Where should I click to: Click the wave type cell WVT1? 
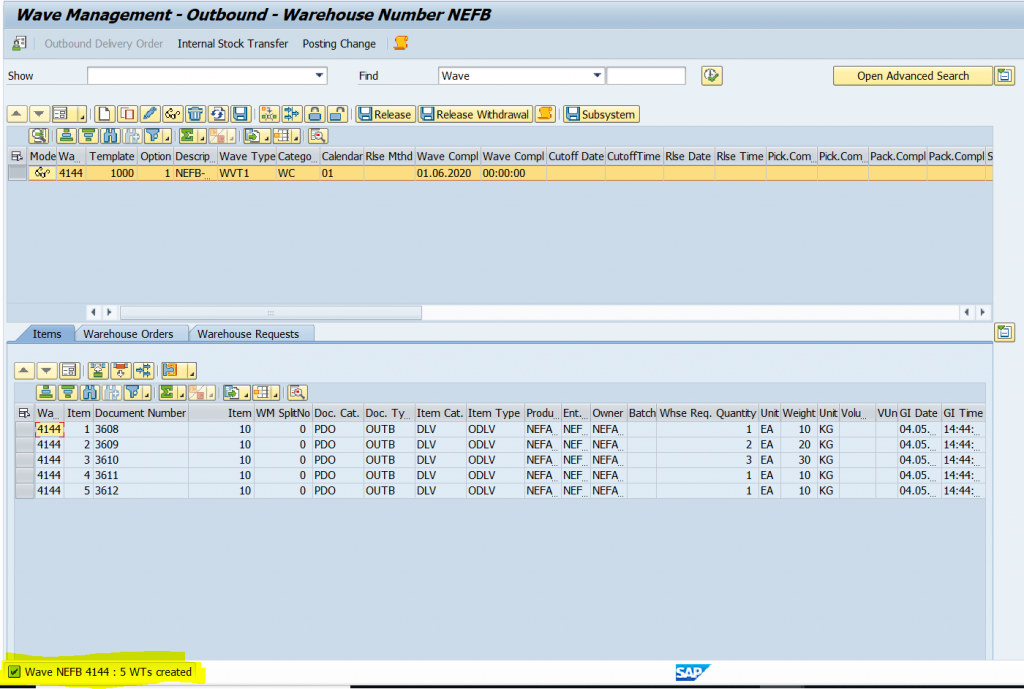247,173
